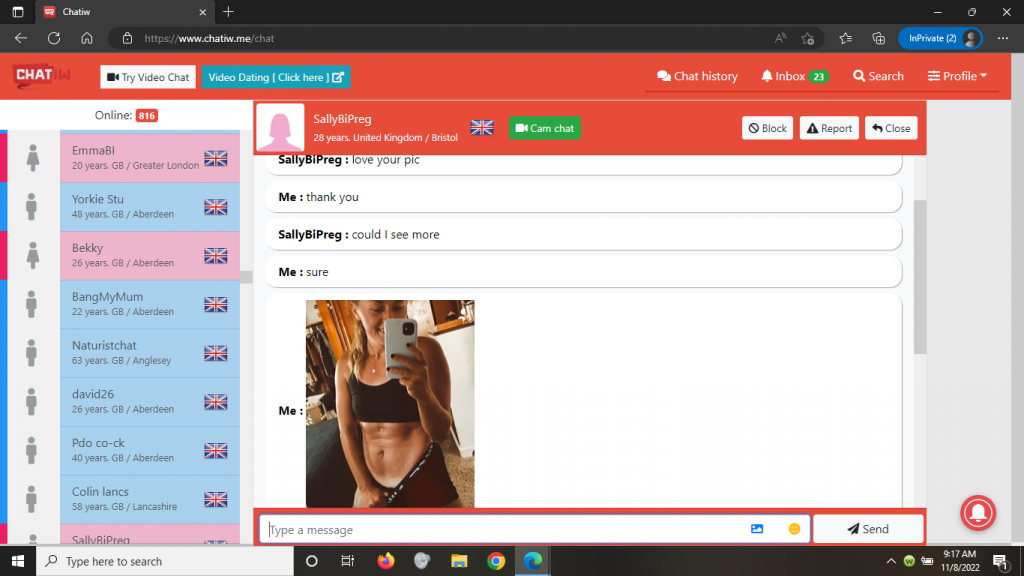Click the Chatiw logo
This screenshot has width=1024, height=576.
tap(40, 76)
